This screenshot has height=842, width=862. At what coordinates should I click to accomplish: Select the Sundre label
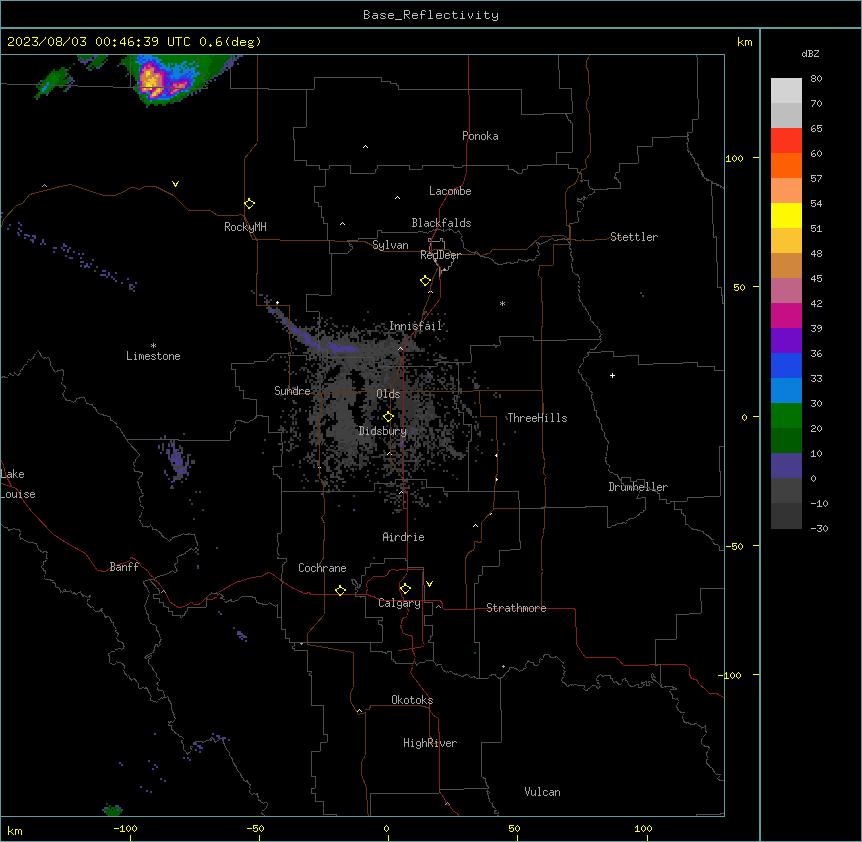pyautogui.click(x=292, y=391)
